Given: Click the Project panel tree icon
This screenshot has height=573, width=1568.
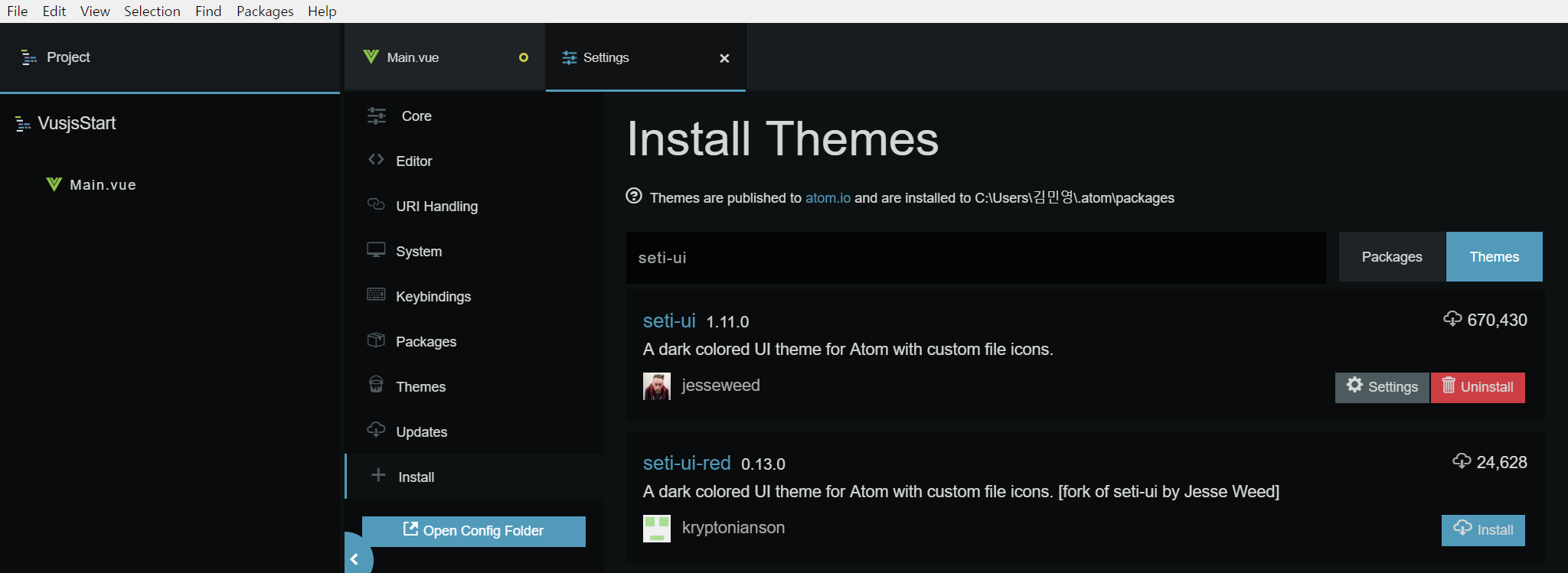Looking at the screenshot, I should 29,57.
